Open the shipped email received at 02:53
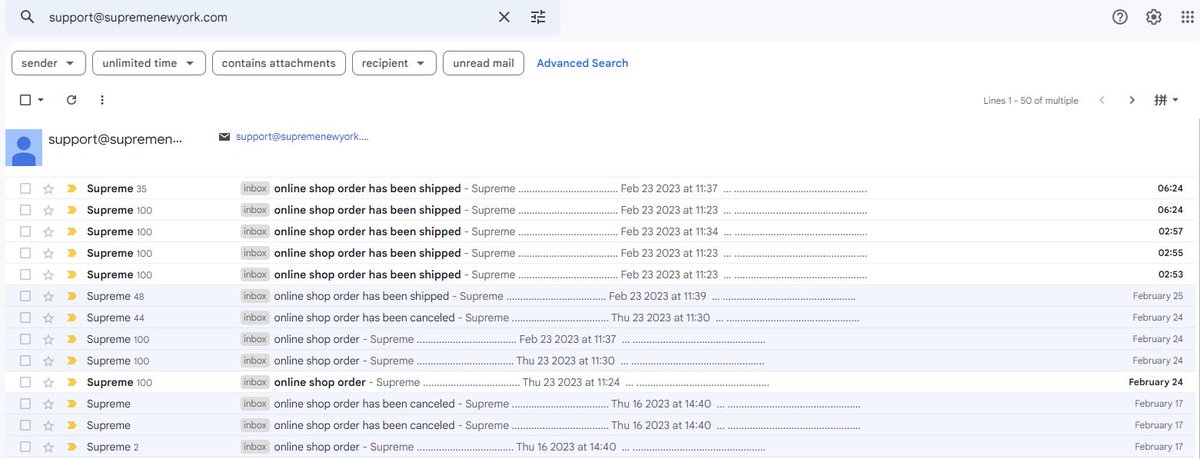This screenshot has height=459, width=1200. click(x=600, y=275)
